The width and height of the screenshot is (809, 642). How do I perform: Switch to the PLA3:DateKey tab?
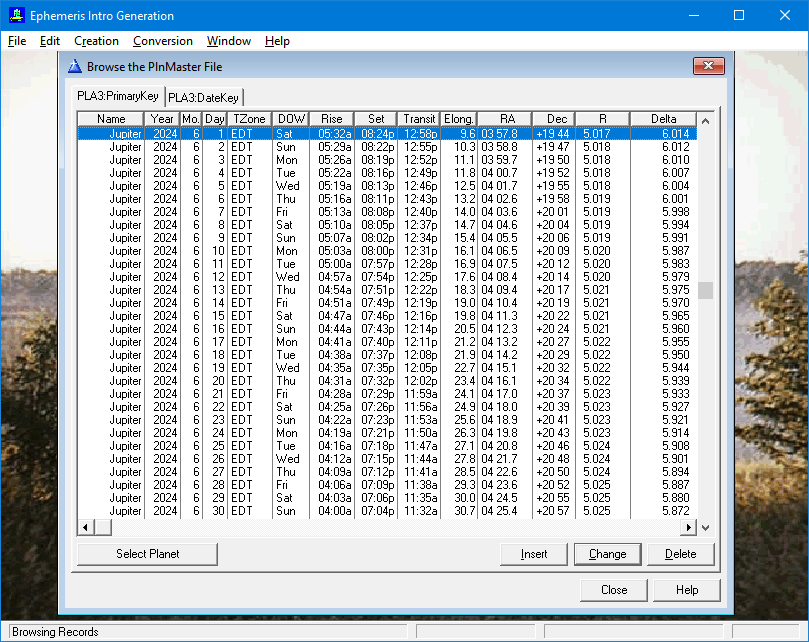[x=203, y=97]
